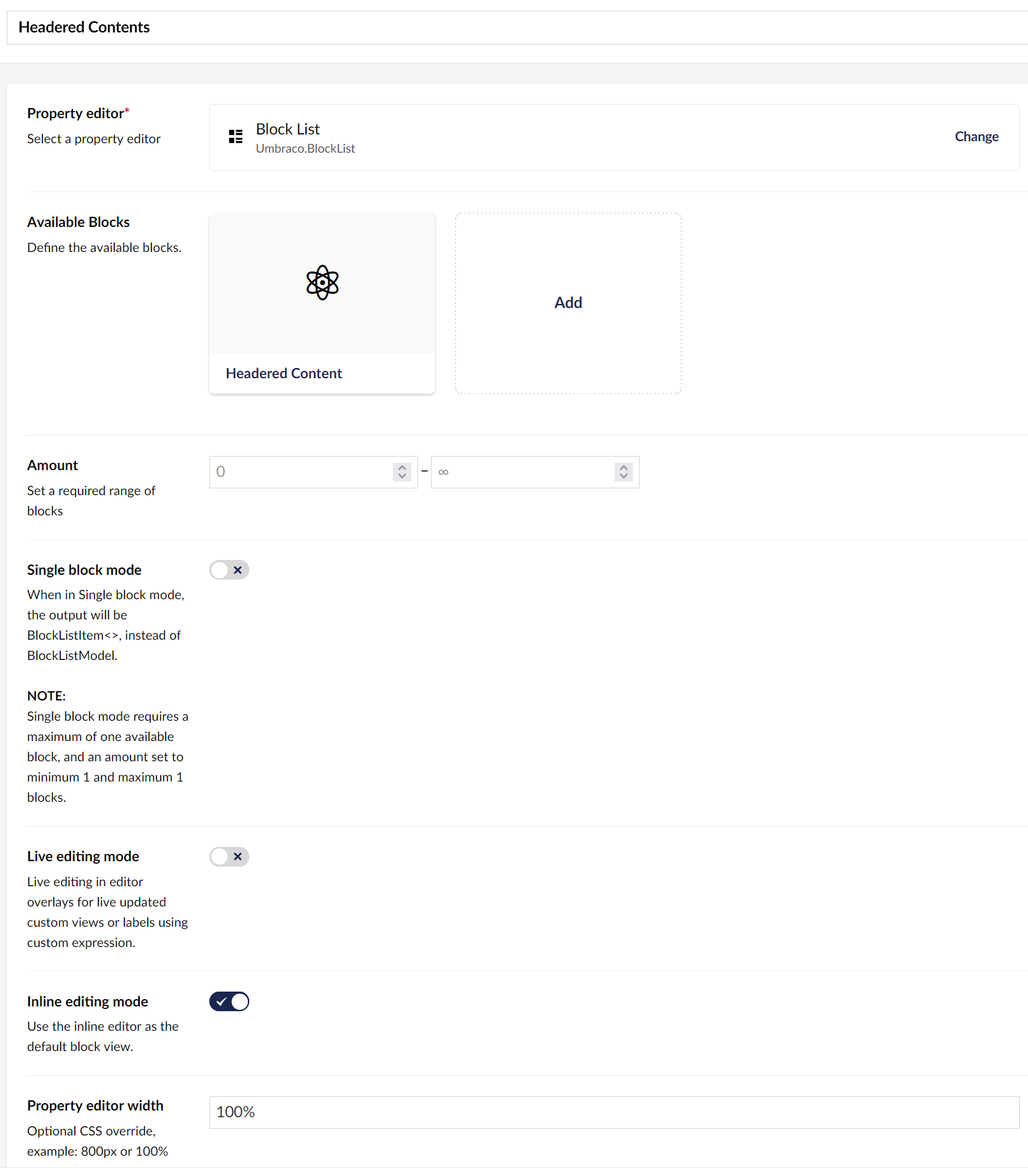The height and width of the screenshot is (1176, 1028).
Task: Click the checkmark icon on Inline editing mode
Action: pos(222,1001)
